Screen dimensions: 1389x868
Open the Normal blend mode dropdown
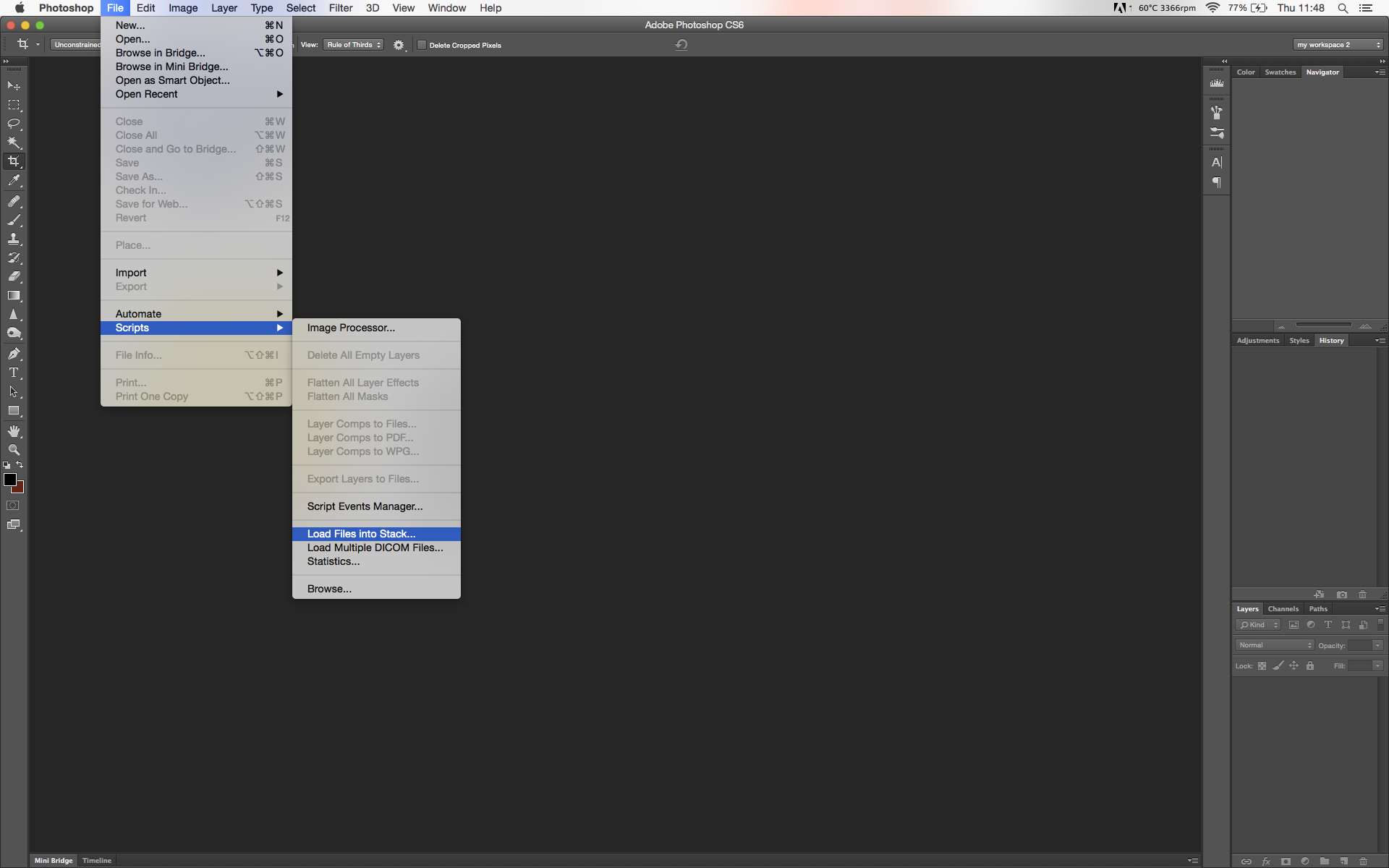click(1275, 645)
